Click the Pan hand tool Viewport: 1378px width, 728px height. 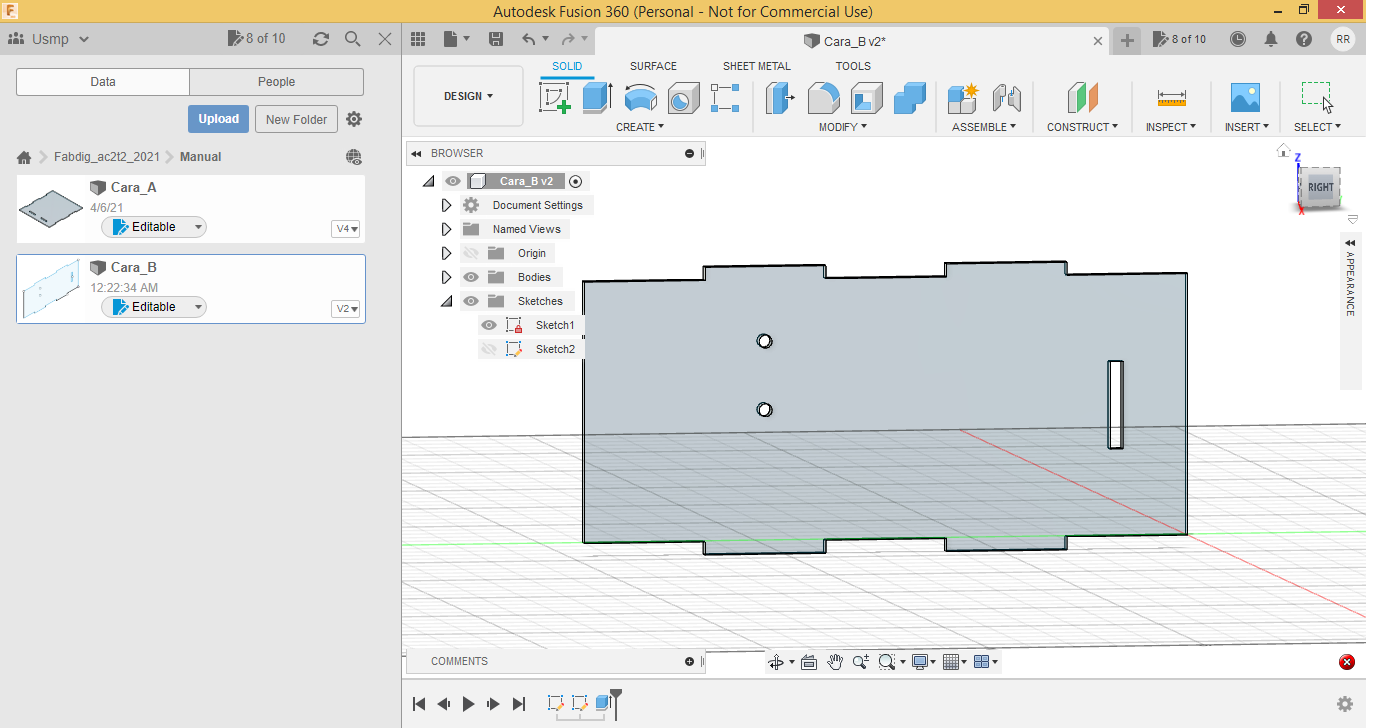835,662
